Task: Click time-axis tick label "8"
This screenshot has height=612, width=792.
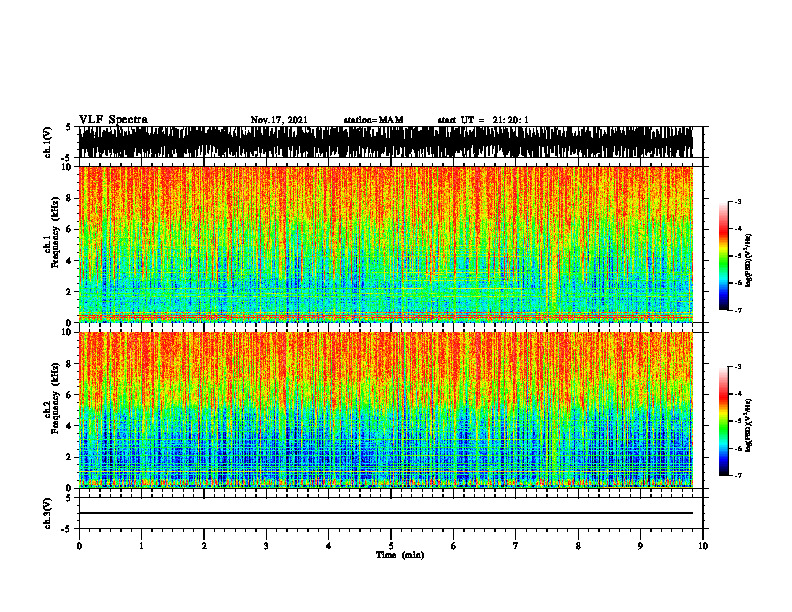Action: point(578,546)
